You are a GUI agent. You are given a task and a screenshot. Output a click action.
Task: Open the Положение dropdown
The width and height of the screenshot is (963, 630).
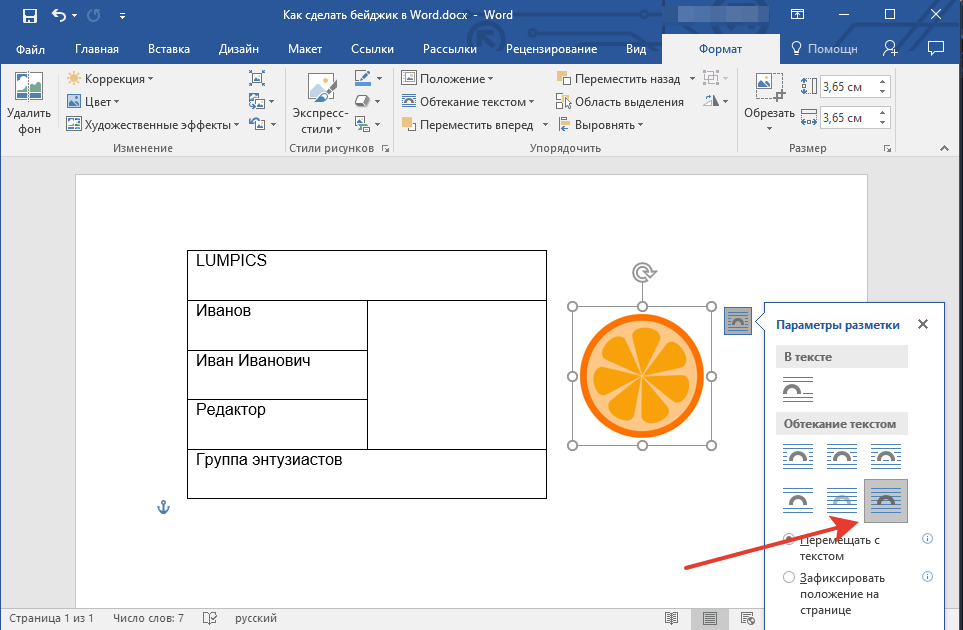(448, 79)
